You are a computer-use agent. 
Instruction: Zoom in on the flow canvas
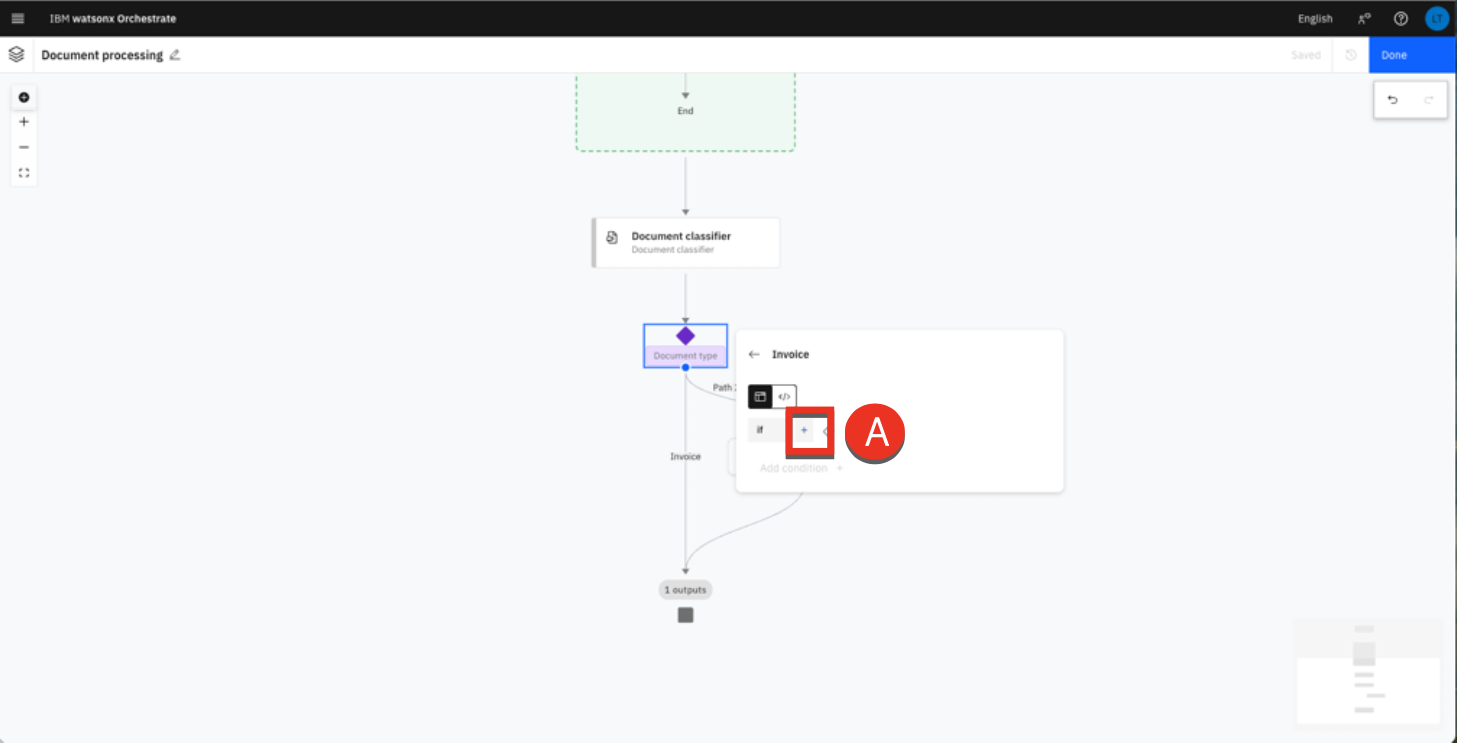click(24, 122)
